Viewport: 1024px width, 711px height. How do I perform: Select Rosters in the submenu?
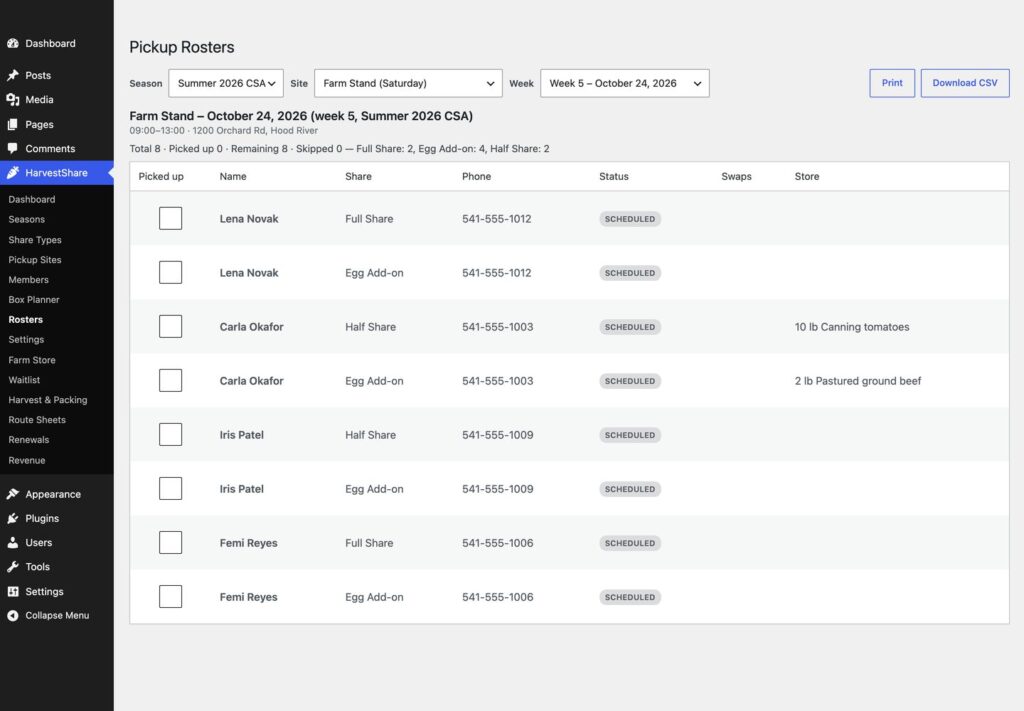(25, 319)
